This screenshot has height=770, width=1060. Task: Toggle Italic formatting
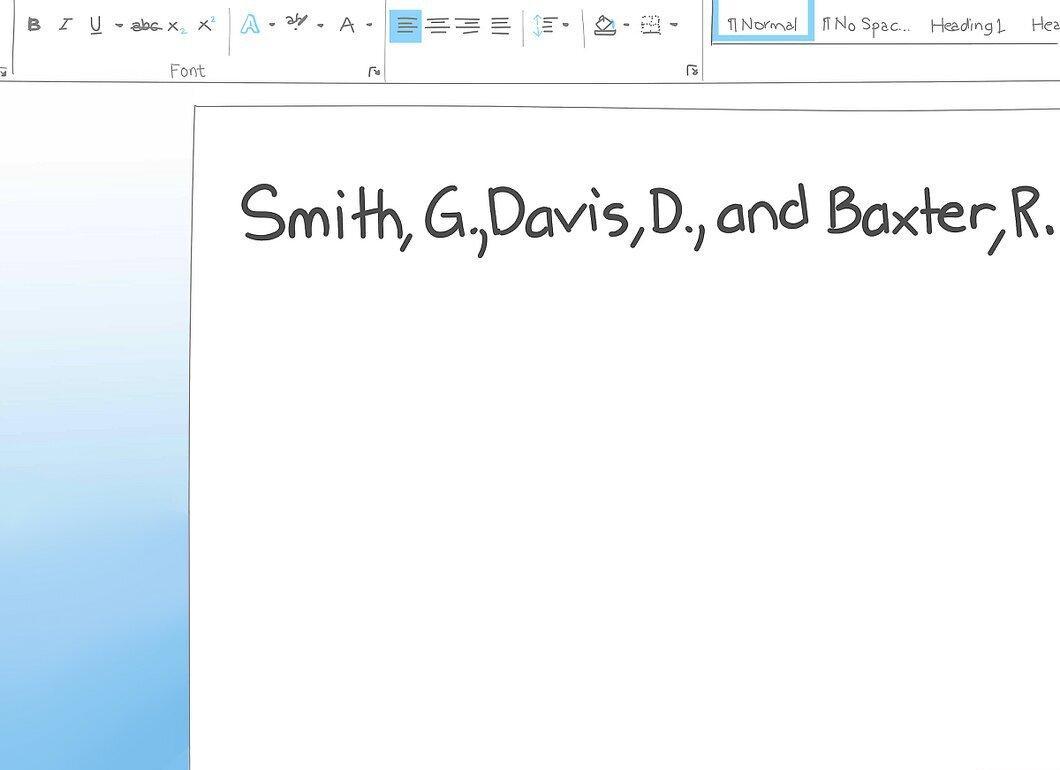[65, 25]
